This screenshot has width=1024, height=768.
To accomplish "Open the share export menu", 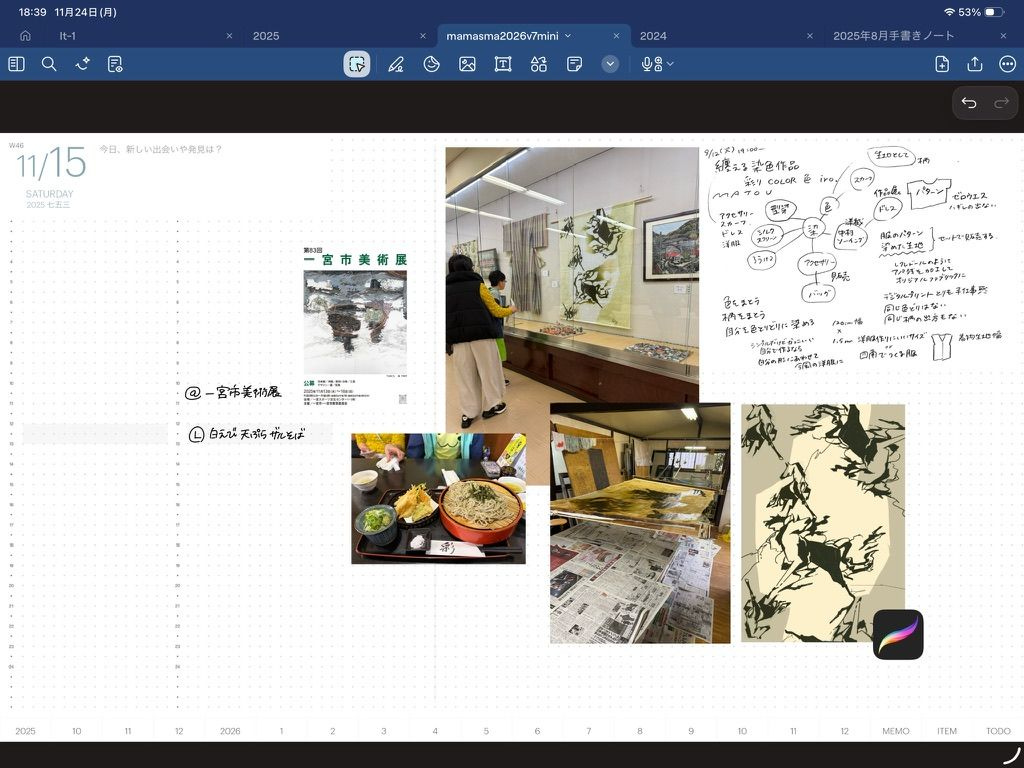I will [x=974, y=64].
